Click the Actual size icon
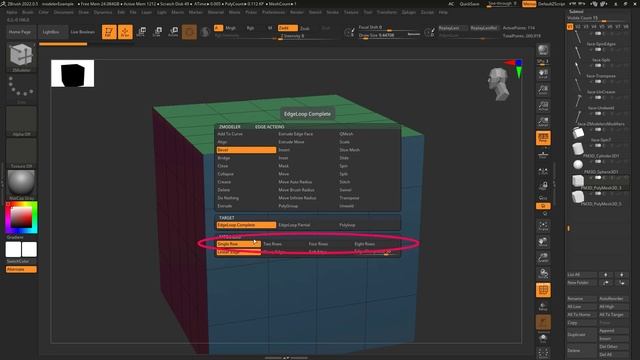The height and width of the screenshot is (360, 640). coord(543,106)
